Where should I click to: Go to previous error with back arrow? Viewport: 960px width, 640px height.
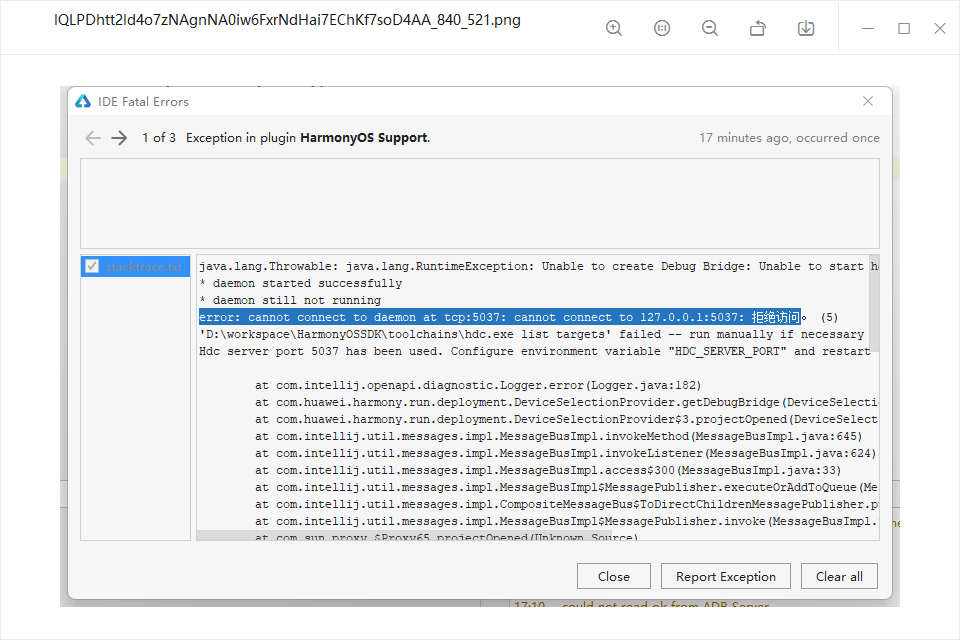93,138
